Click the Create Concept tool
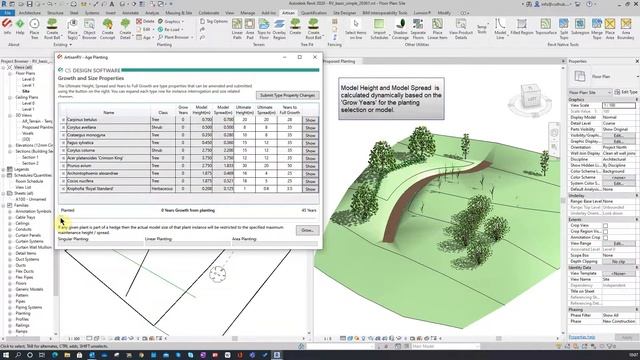The image size is (640, 360). point(107,29)
